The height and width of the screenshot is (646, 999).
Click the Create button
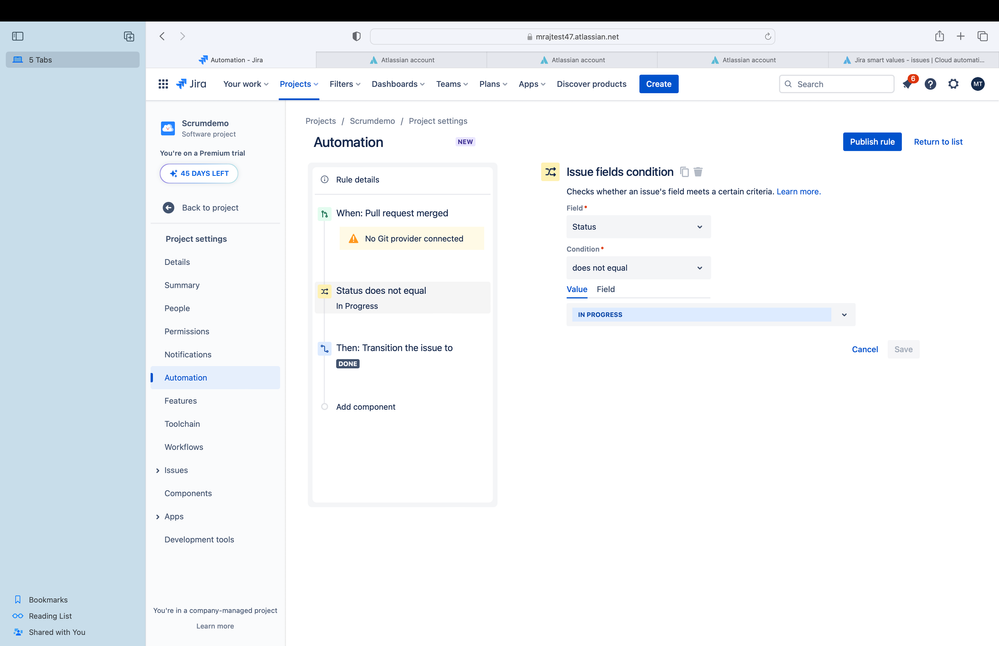click(x=659, y=84)
